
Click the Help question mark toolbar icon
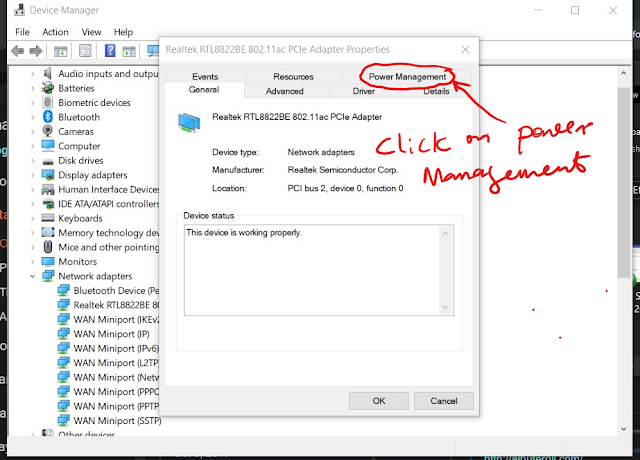pyautogui.click(x=110, y=51)
